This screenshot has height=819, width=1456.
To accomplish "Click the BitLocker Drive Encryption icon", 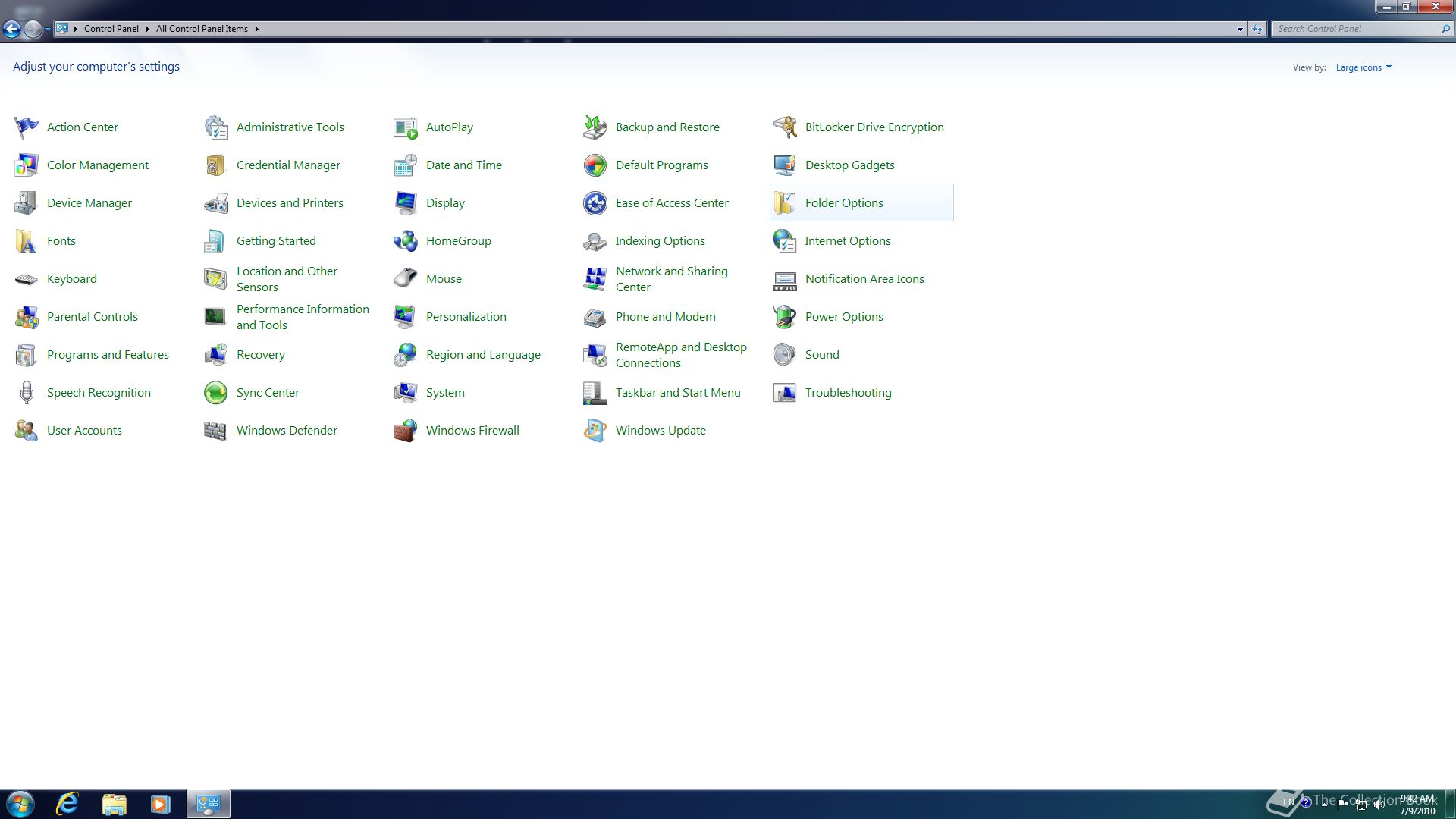I will (784, 127).
